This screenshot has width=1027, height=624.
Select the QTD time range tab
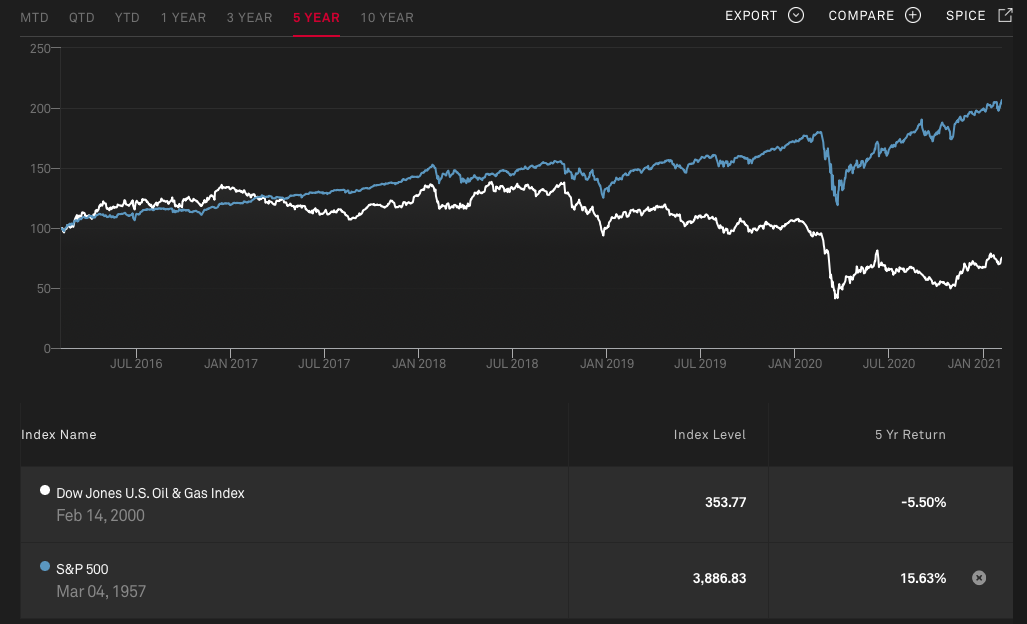(82, 18)
